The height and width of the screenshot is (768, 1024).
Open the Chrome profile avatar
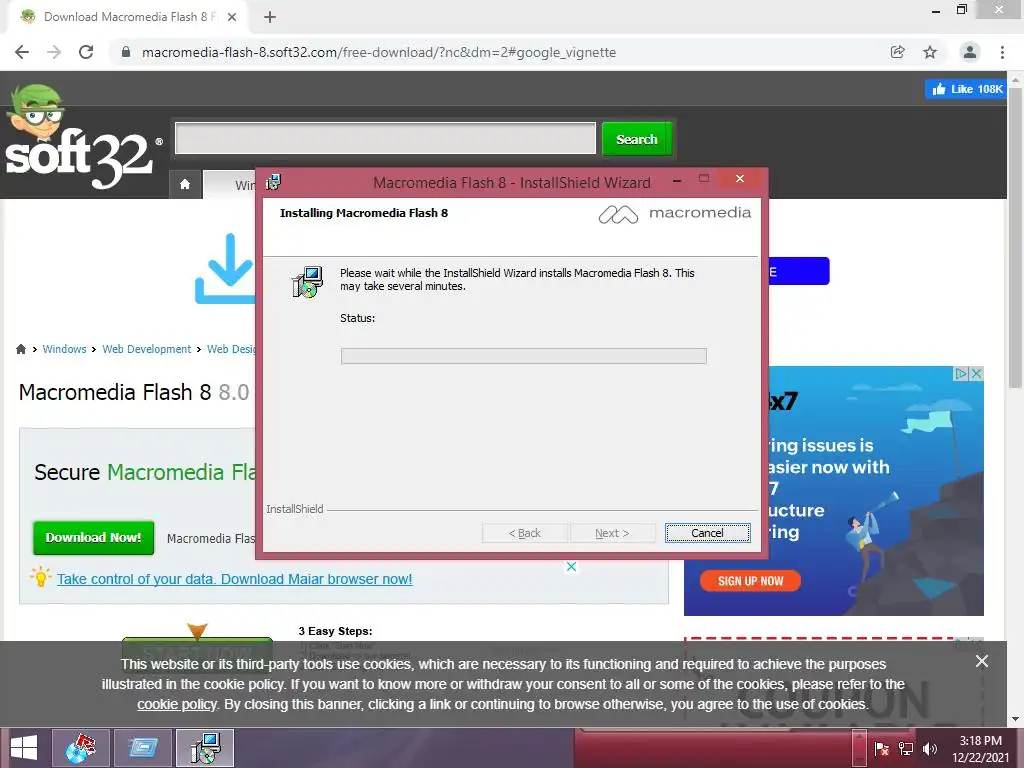(x=970, y=52)
